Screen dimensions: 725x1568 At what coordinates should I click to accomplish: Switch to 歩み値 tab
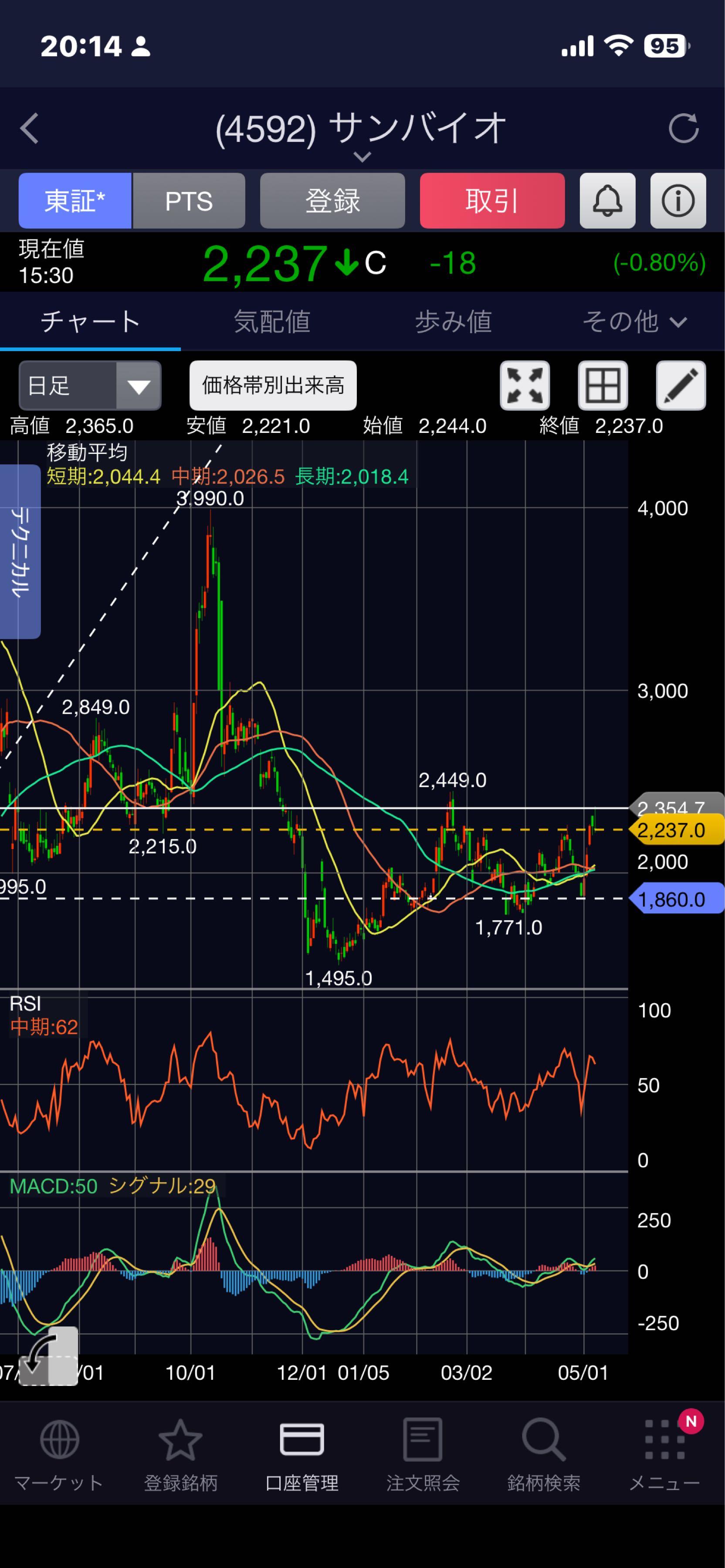point(453,321)
